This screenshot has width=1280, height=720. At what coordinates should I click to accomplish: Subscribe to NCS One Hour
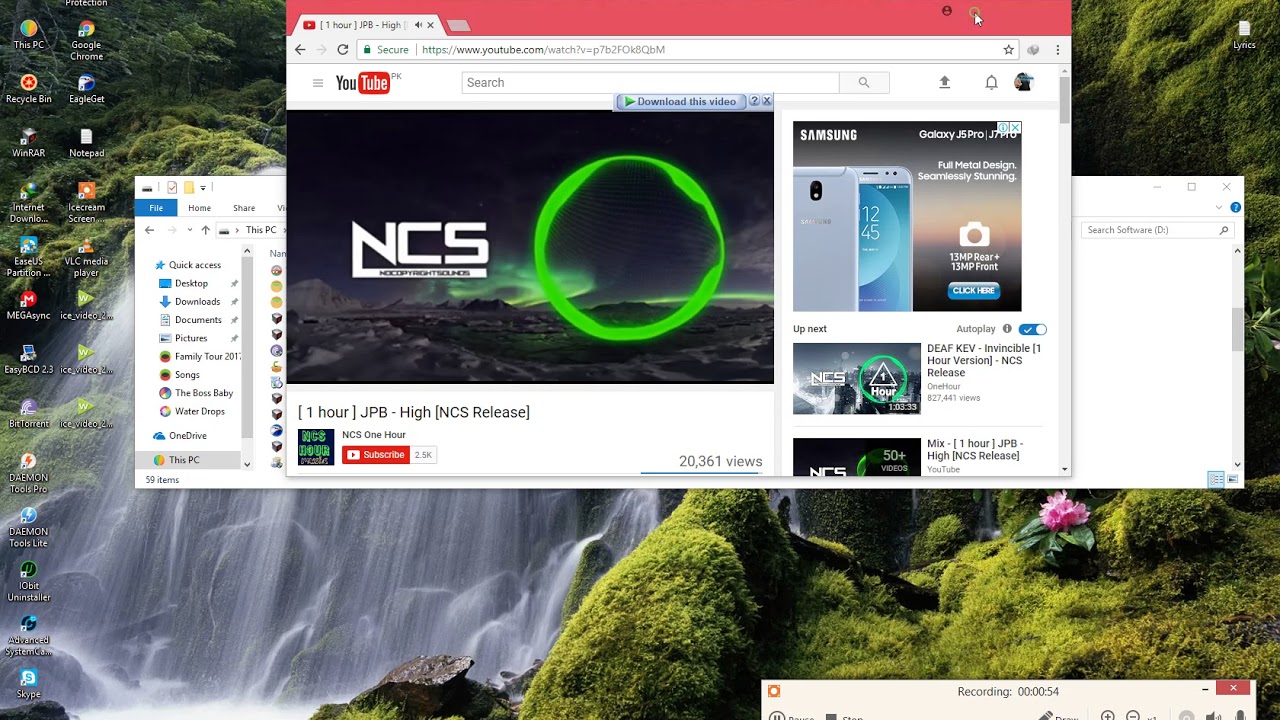(x=376, y=455)
